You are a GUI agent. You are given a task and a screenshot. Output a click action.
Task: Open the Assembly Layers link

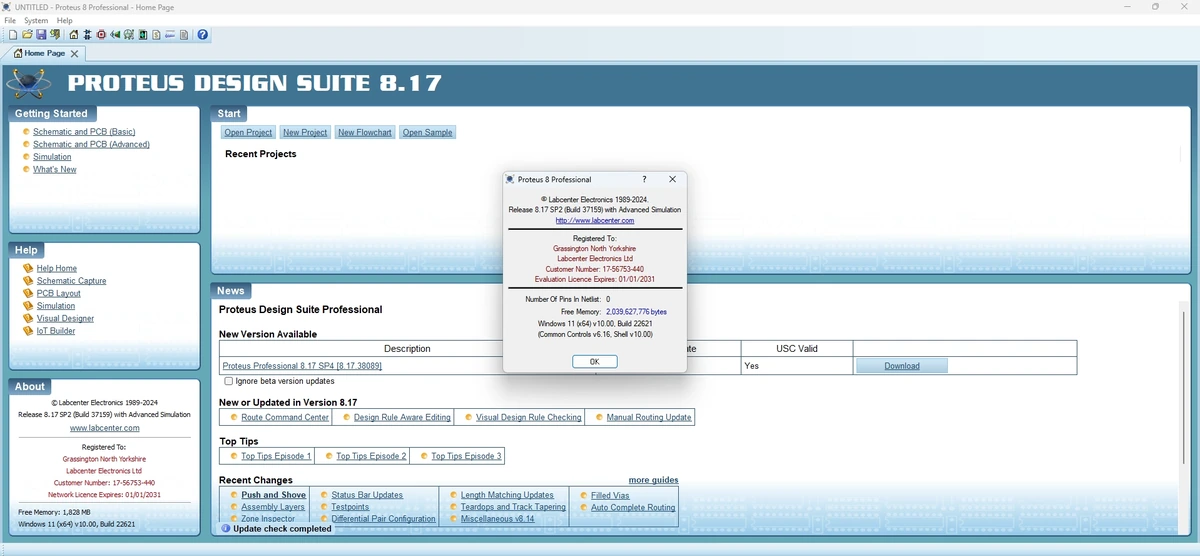[x=273, y=507]
